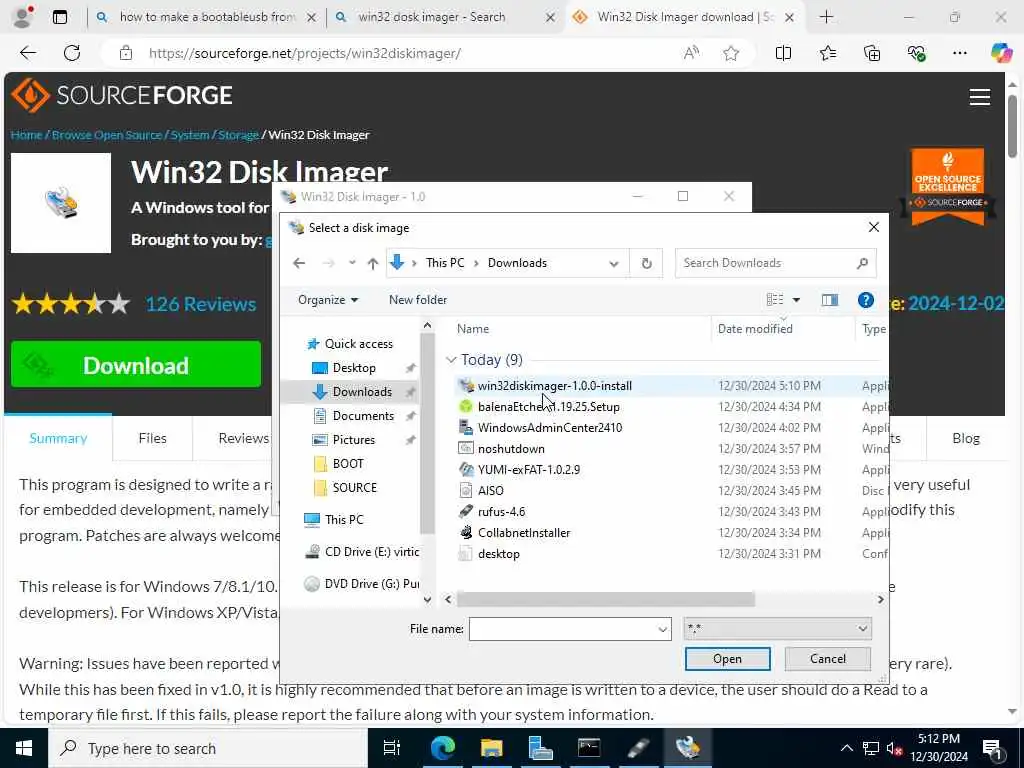Click the change view icon
This screenshot has width=1024, height=768.
(x=775, y=300)
